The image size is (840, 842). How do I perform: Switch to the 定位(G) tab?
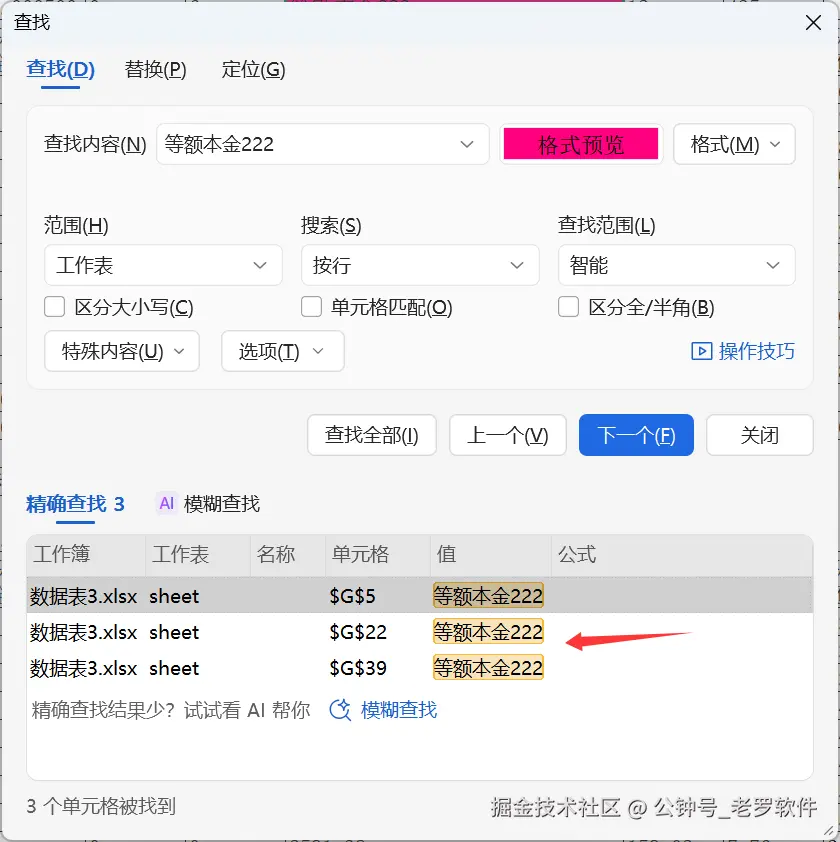(253, 69)
